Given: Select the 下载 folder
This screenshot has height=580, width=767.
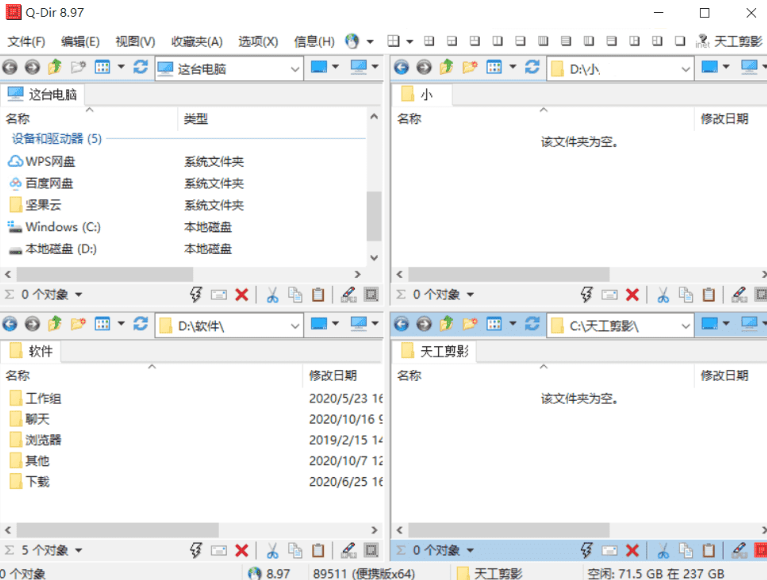Looking at the screenshot, I should pos(30,482).
